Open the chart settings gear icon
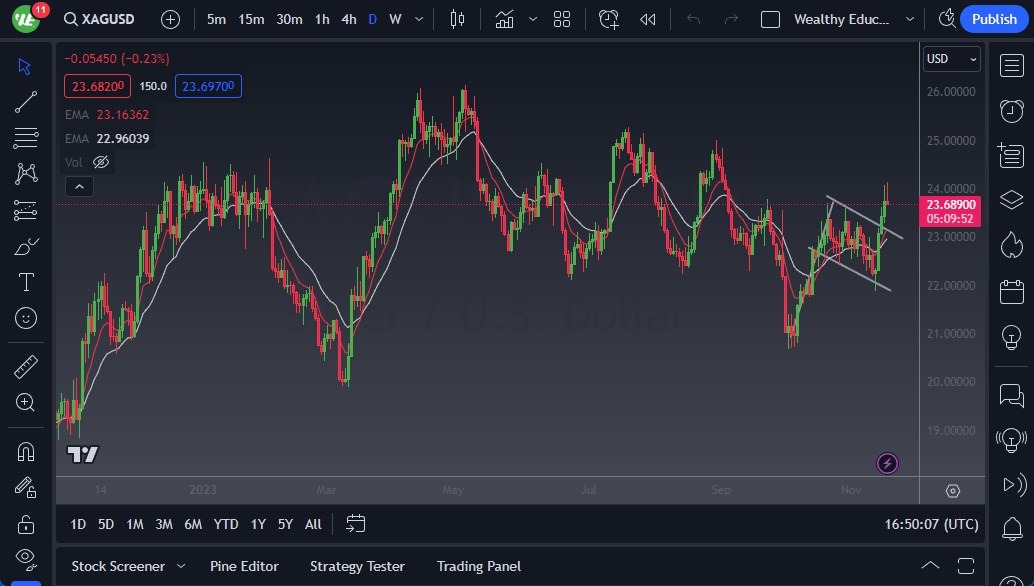Viewport: 1034px width, 586px height. coord(952,491)
